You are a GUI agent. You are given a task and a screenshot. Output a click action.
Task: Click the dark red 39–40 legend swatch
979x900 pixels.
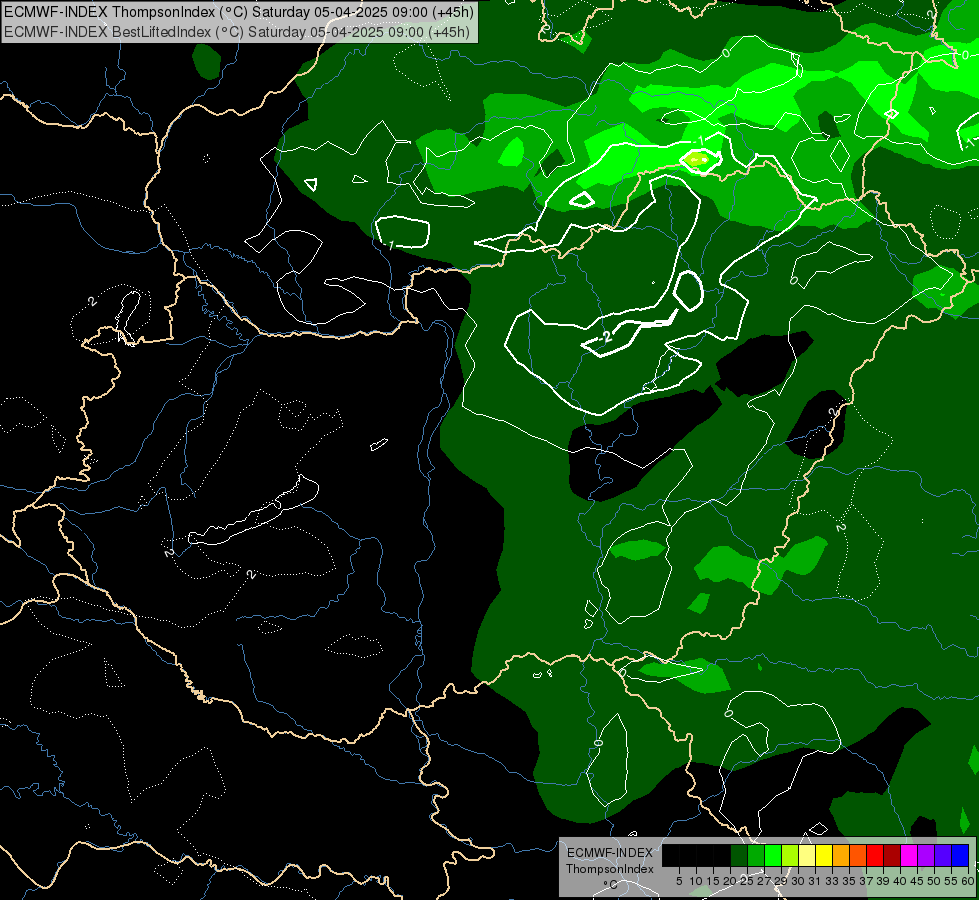point(892,855)
